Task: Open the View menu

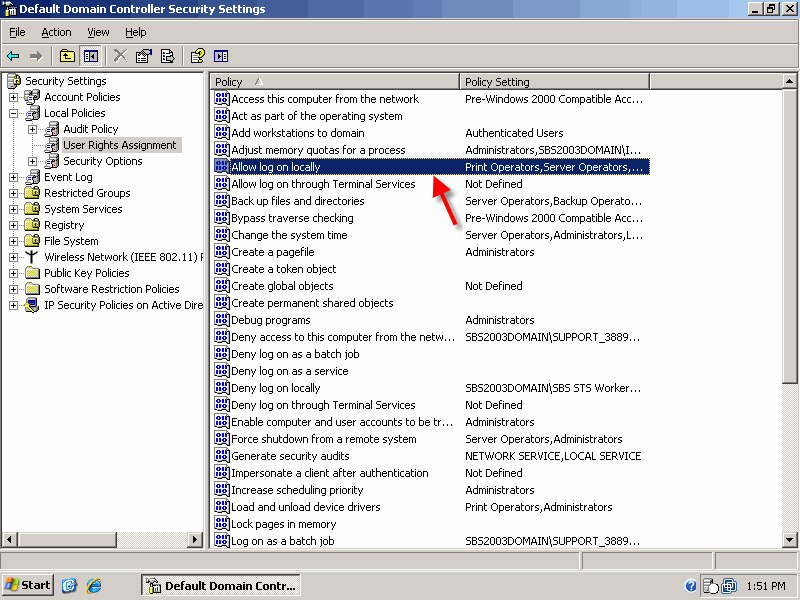Action: [x=98, y=32]
